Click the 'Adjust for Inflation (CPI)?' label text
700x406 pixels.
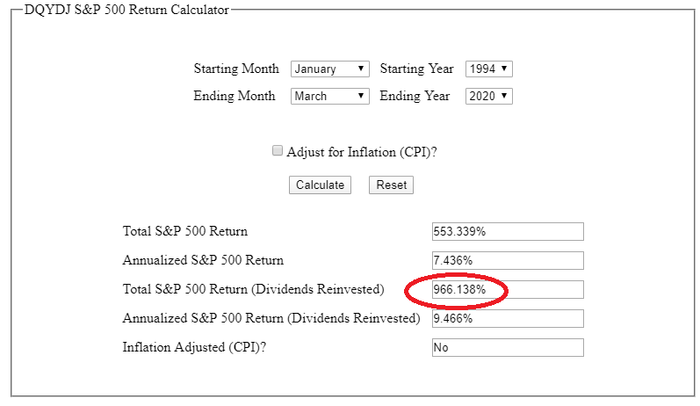362,153
